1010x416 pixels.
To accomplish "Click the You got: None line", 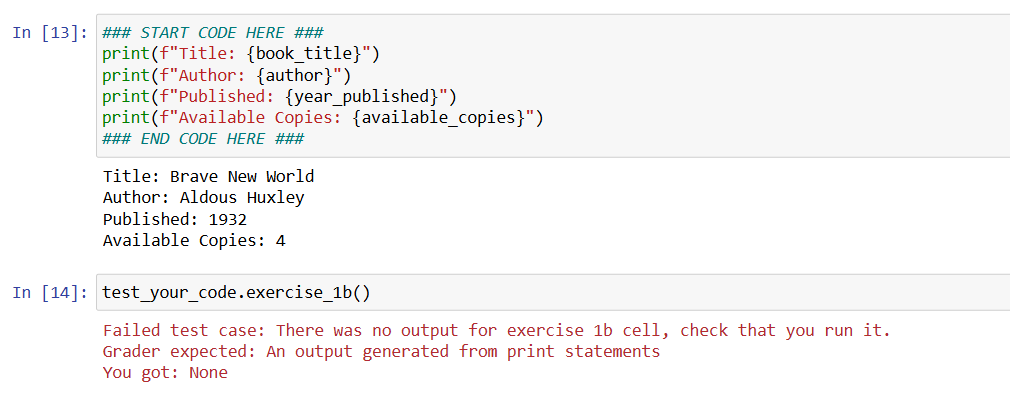I will pyautogui.click(x=166, y=373).
